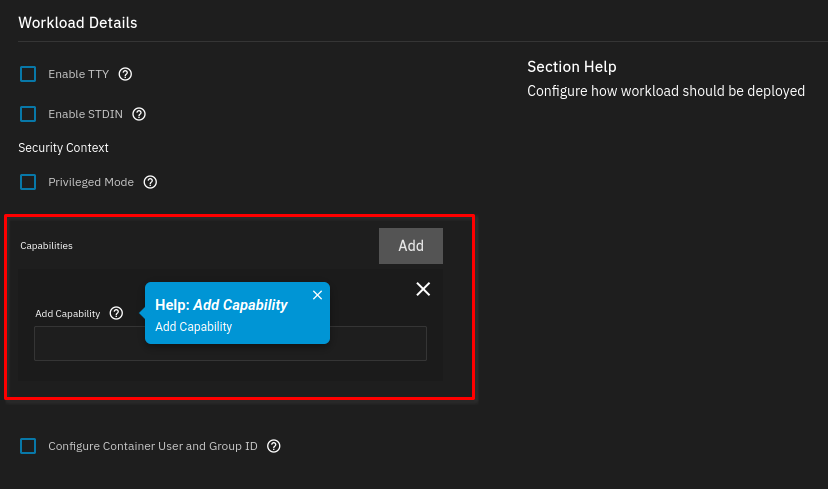
Task: Open help icon next to Enable TTY
Action: coord(125,74)
